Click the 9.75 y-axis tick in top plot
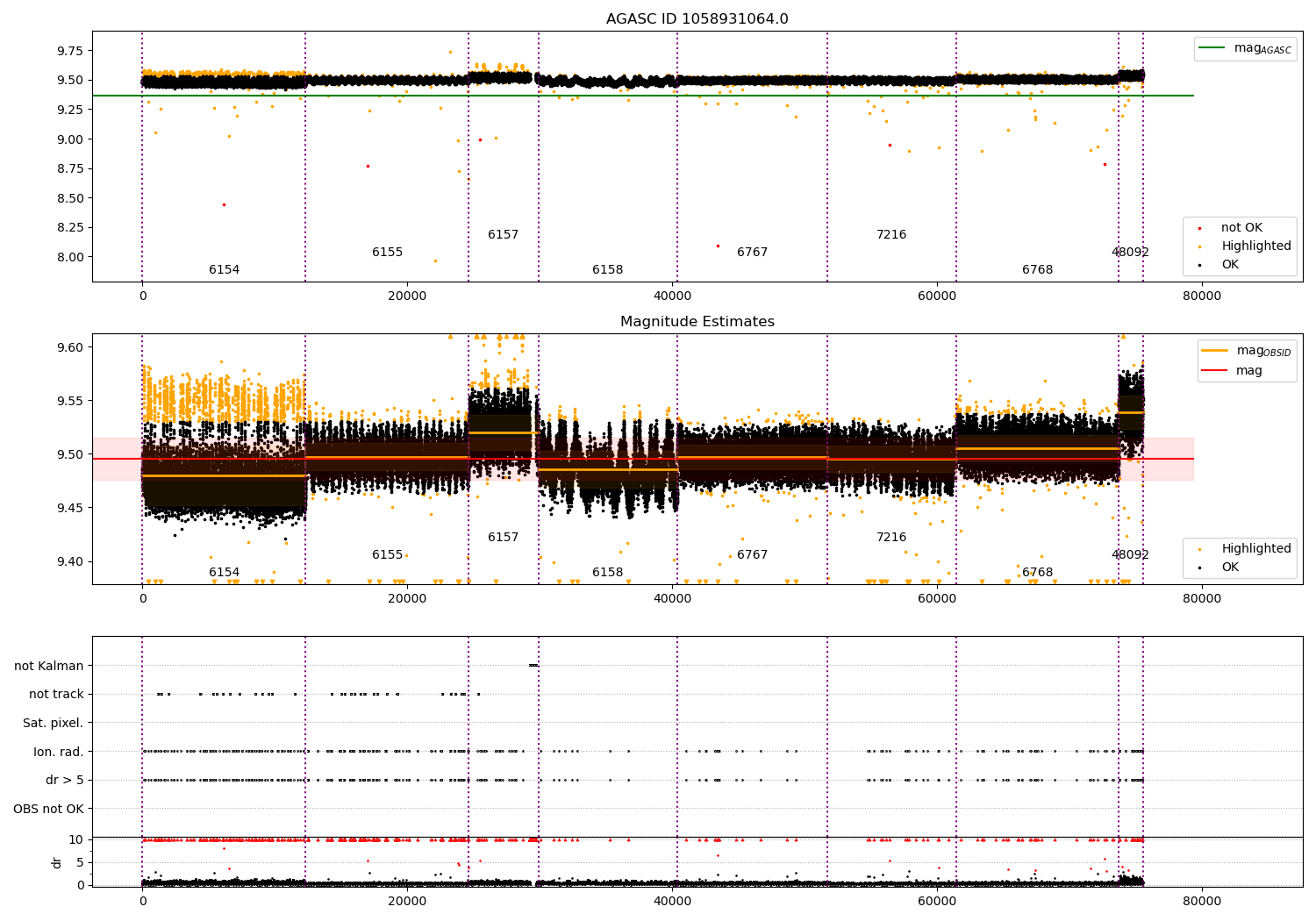 tap(69, 51)
